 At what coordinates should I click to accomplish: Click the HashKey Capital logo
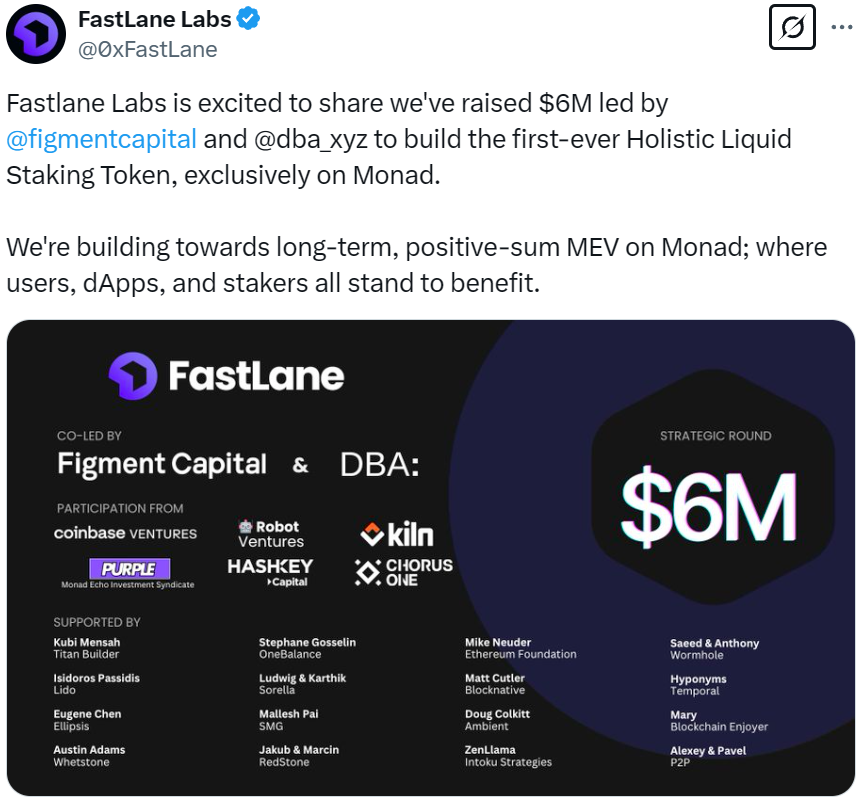(270, 572)
